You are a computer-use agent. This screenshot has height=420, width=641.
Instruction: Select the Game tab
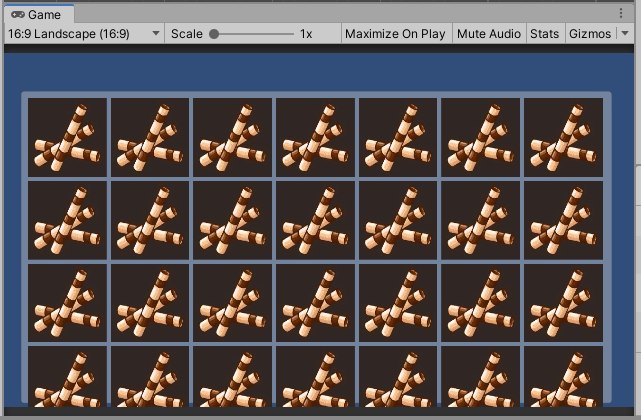(39, 14)
